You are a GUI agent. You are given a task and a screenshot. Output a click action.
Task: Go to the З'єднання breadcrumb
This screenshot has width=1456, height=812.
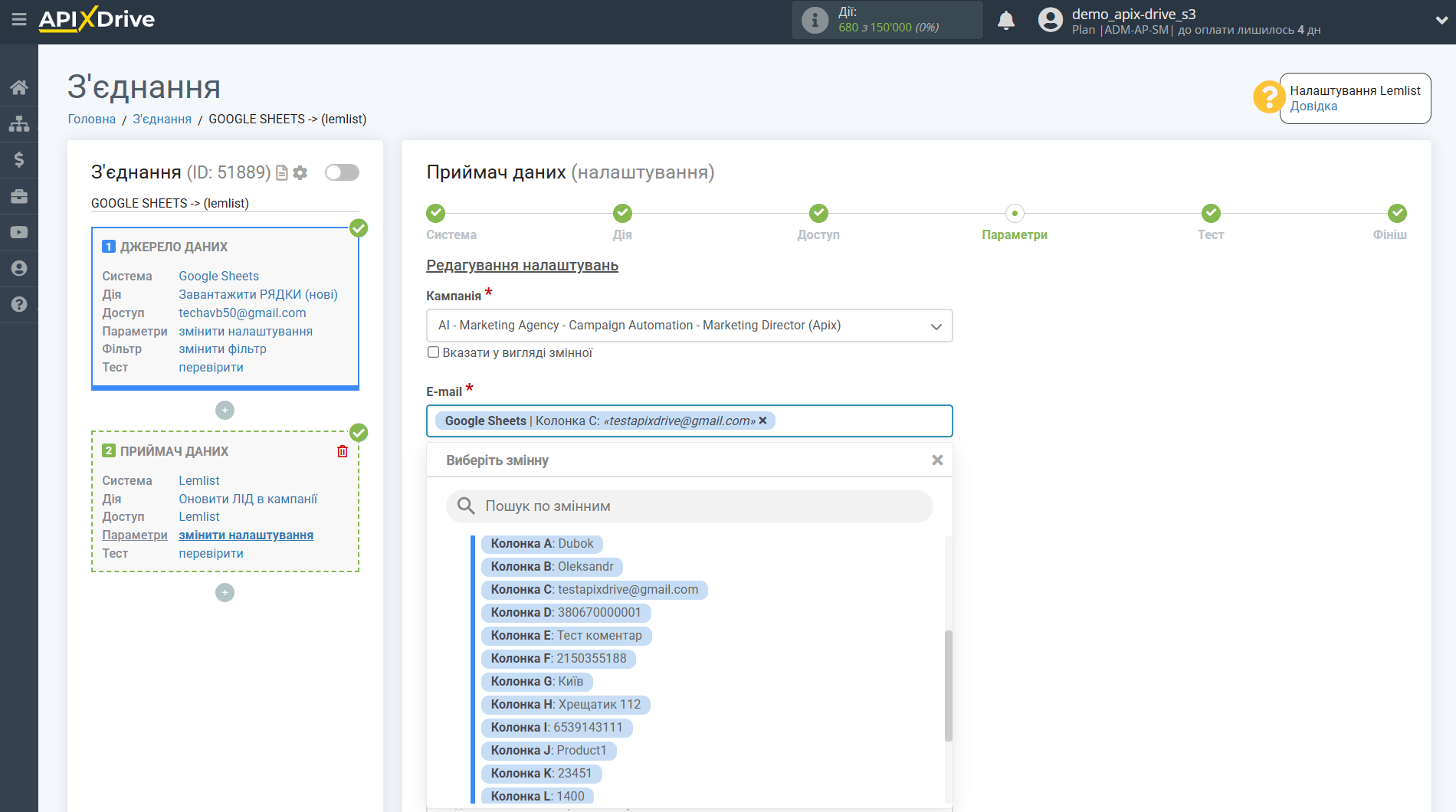pos(162,119)
